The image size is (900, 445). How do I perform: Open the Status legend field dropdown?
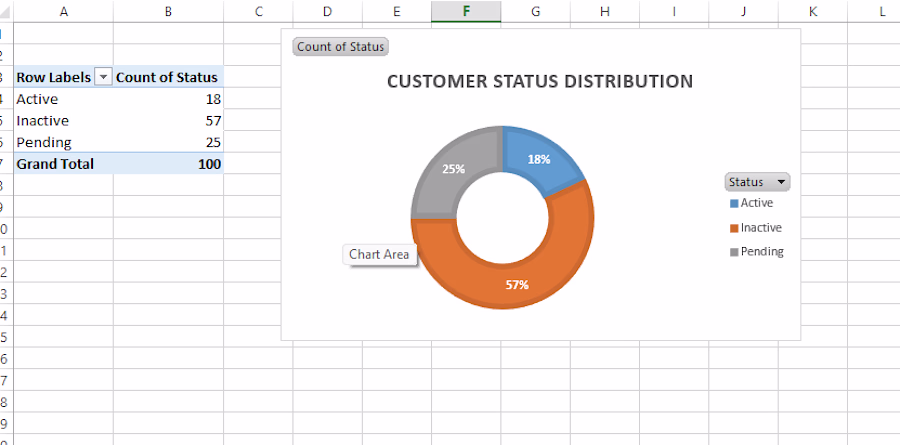click(x=757, y=182)
